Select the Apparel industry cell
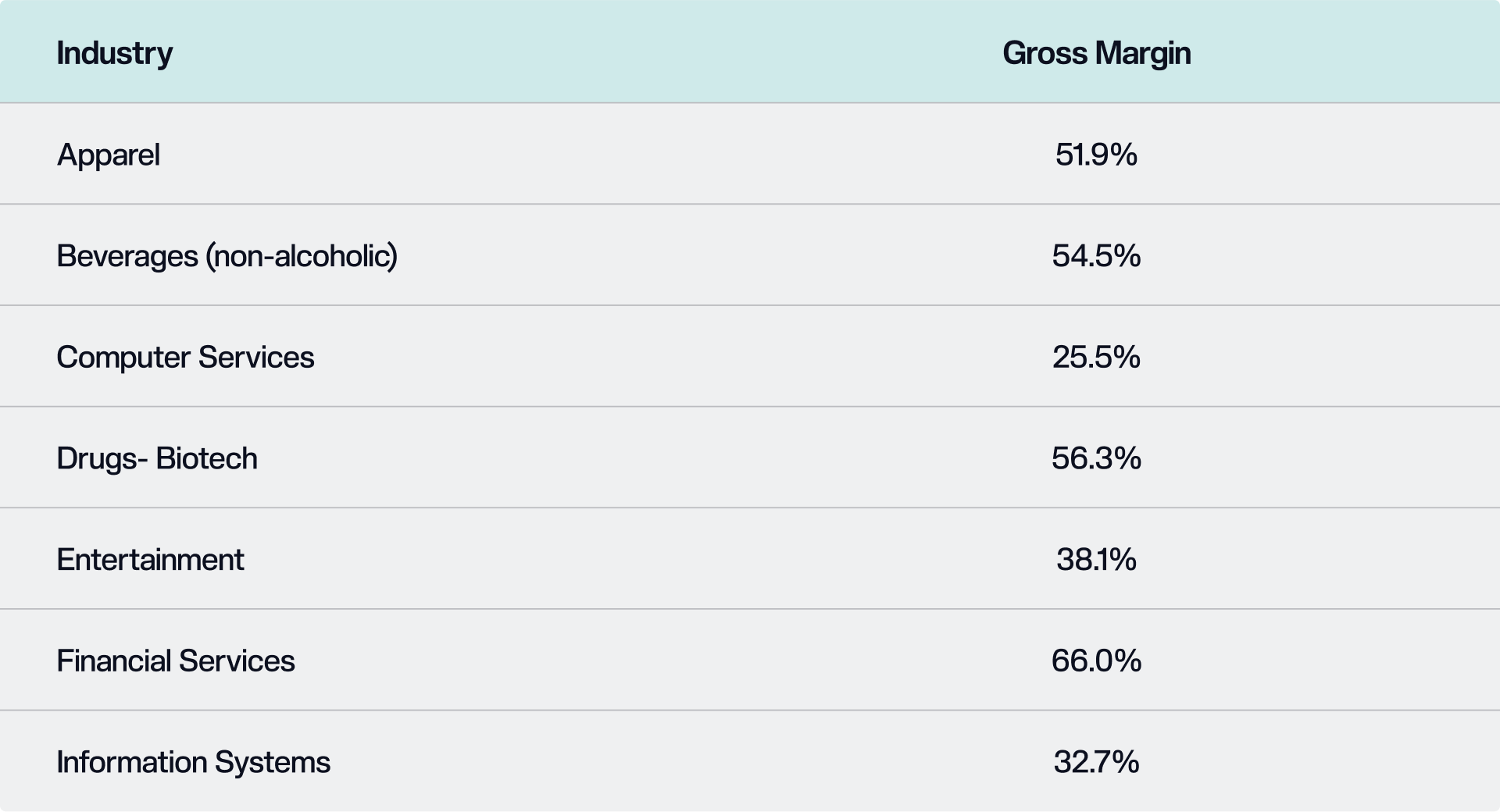 coord(109,155)
